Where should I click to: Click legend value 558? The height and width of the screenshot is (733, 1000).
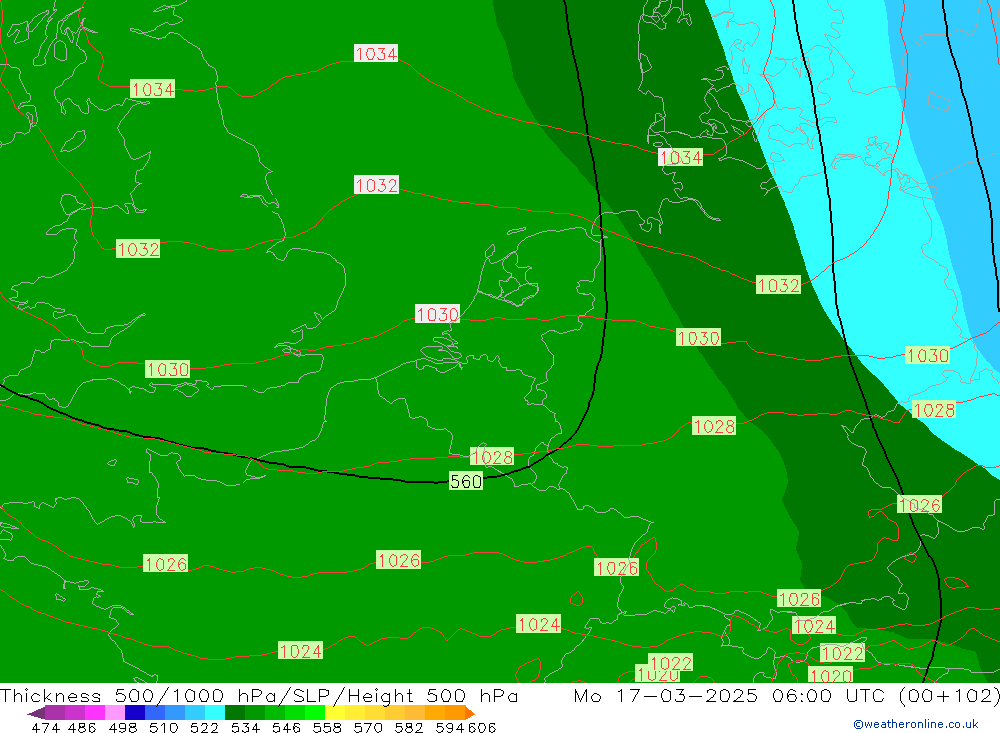pyautogui.click(x=327, y=727)
